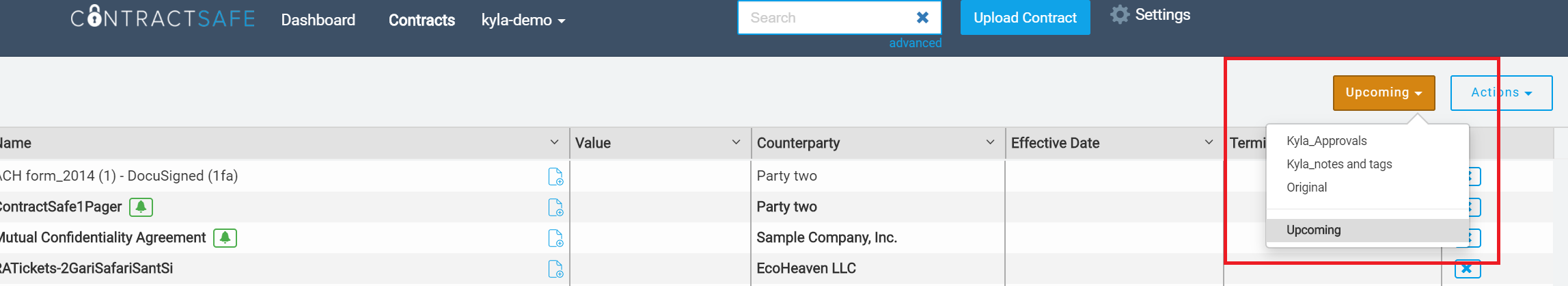
Task: Open the document icon for ContractSafe1Pager row
Action: coord(555,207)
